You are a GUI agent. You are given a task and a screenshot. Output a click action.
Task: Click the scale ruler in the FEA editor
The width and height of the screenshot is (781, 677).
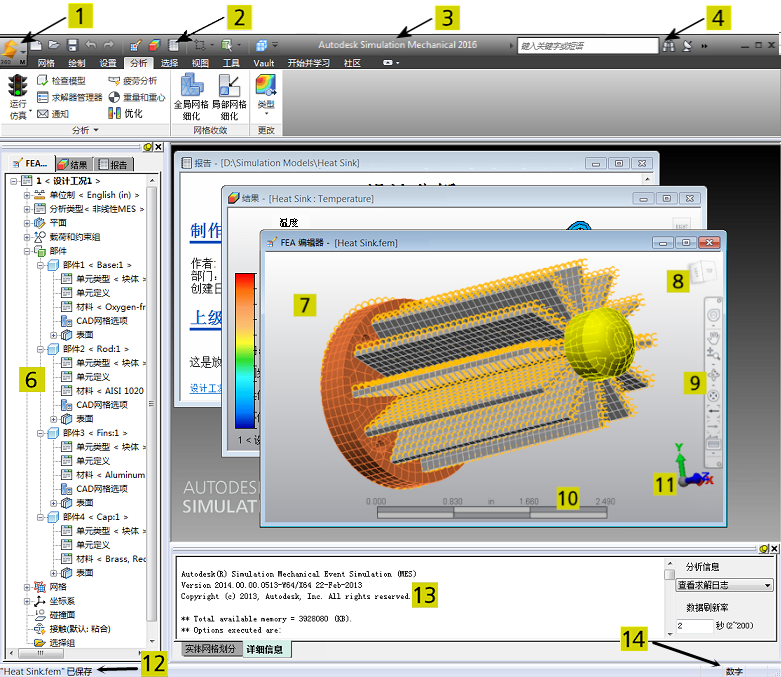click(492, 512)
